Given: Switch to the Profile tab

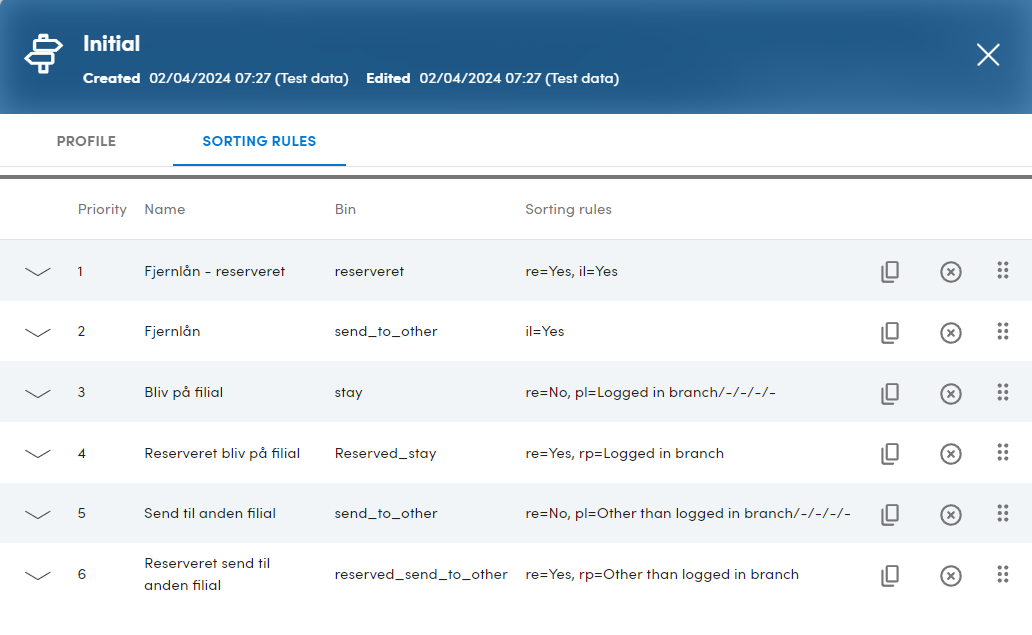Looking at the screenshot, I should coord(86,141).
